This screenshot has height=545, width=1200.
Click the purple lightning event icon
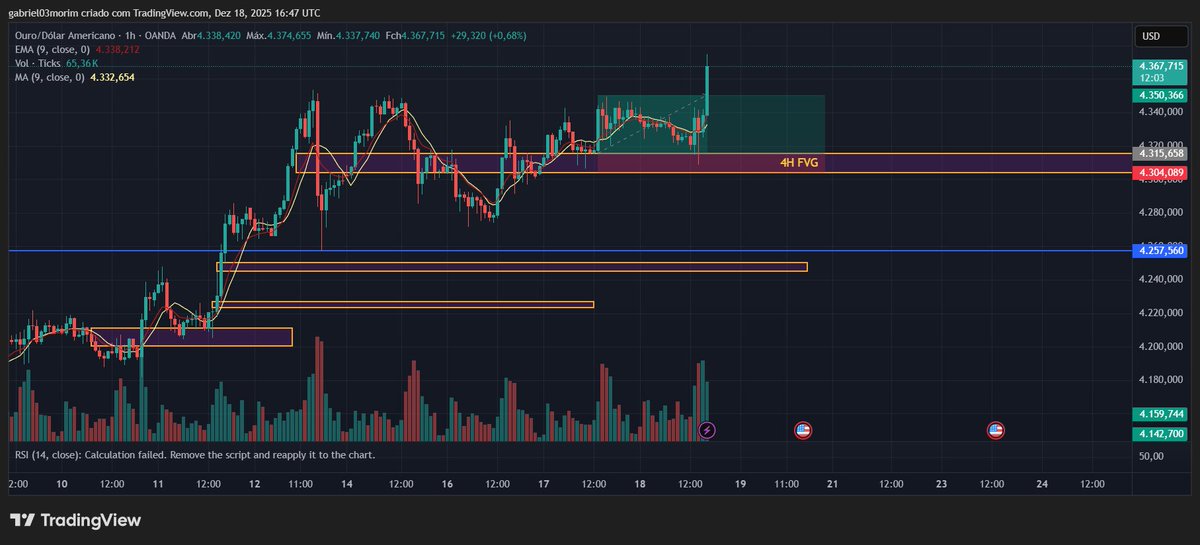click(707, 430)
